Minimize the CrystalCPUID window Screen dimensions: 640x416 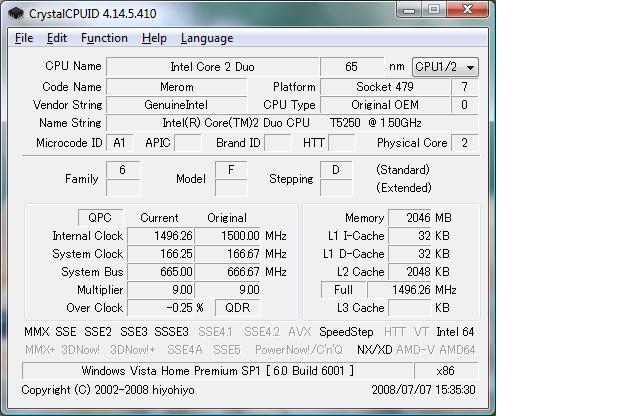coord(409,10)
